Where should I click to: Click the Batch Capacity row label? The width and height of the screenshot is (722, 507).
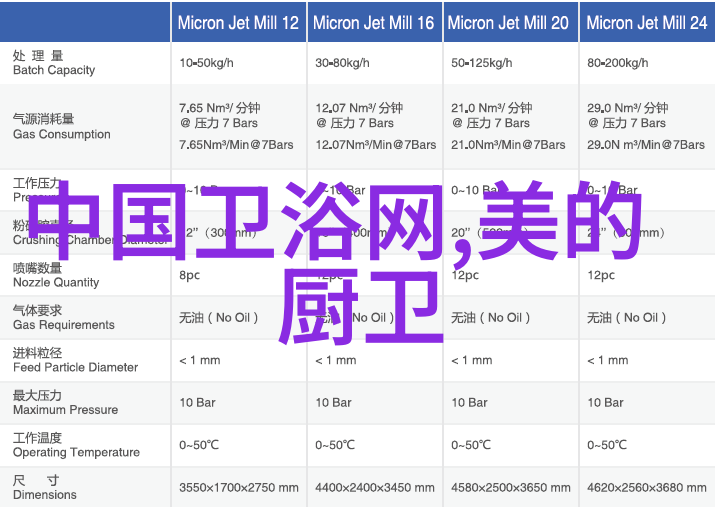[54, 63]
